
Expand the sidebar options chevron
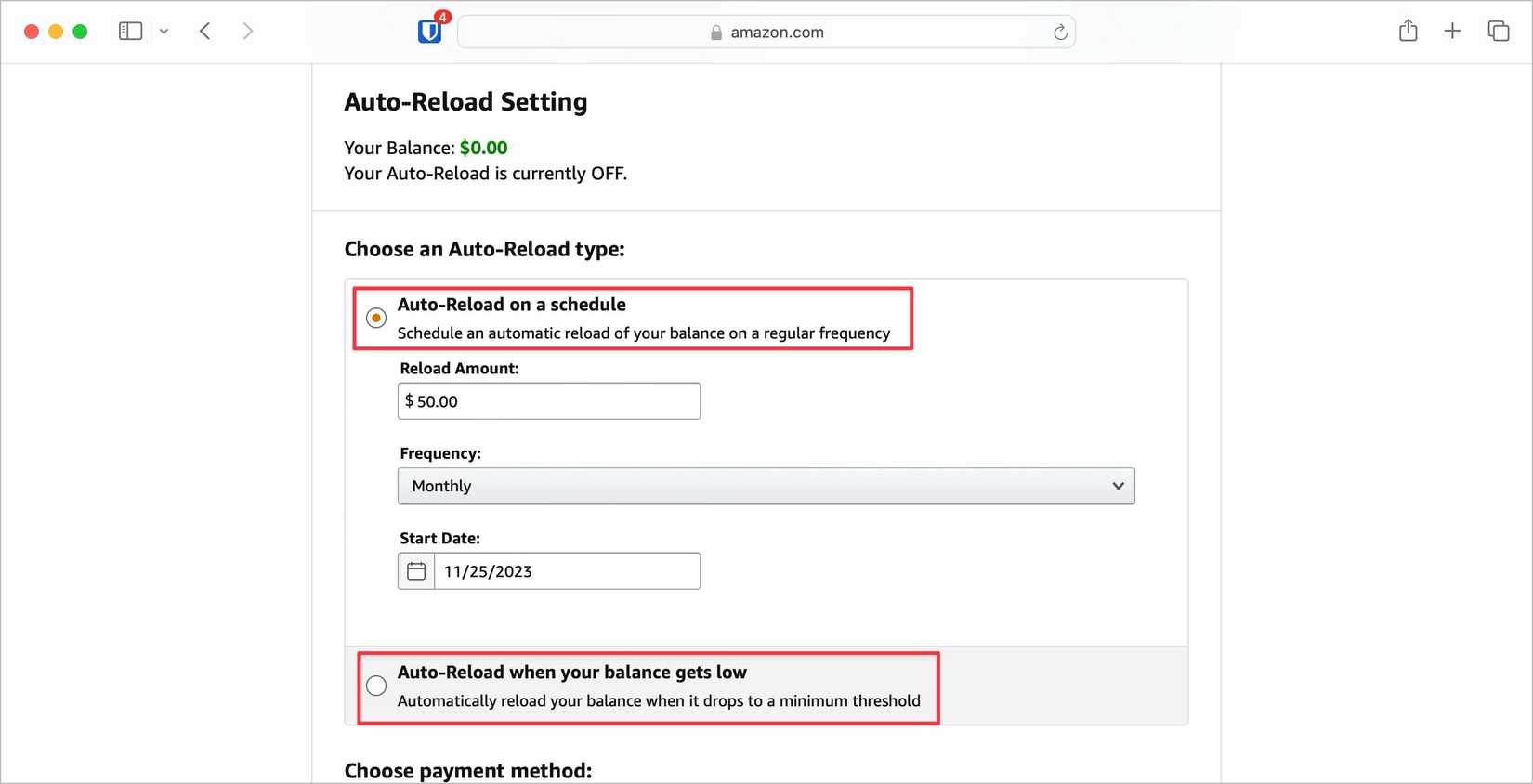(164, 32)
